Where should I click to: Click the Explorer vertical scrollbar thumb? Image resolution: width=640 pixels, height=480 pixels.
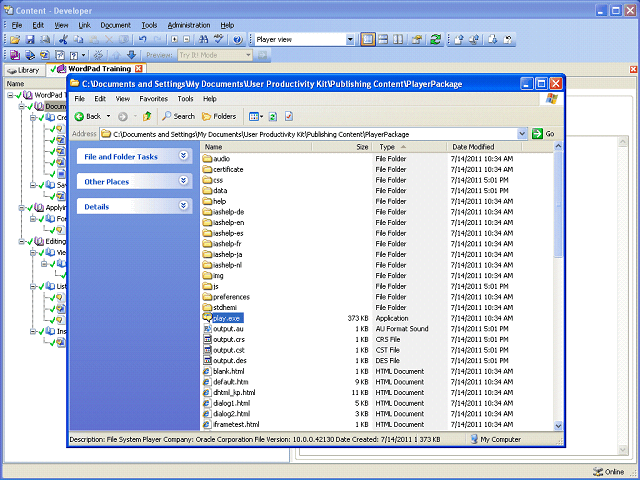(x=558, y=204)
